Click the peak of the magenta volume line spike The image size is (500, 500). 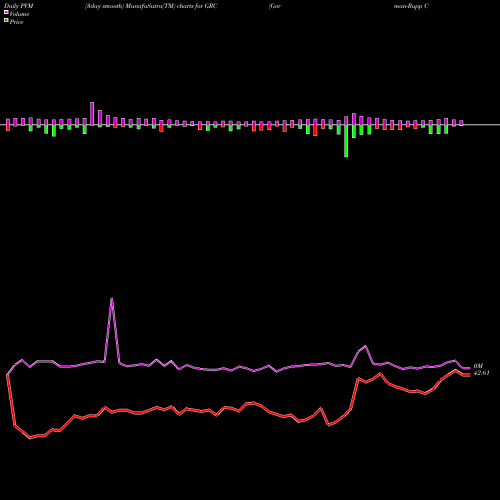(112, 298)
